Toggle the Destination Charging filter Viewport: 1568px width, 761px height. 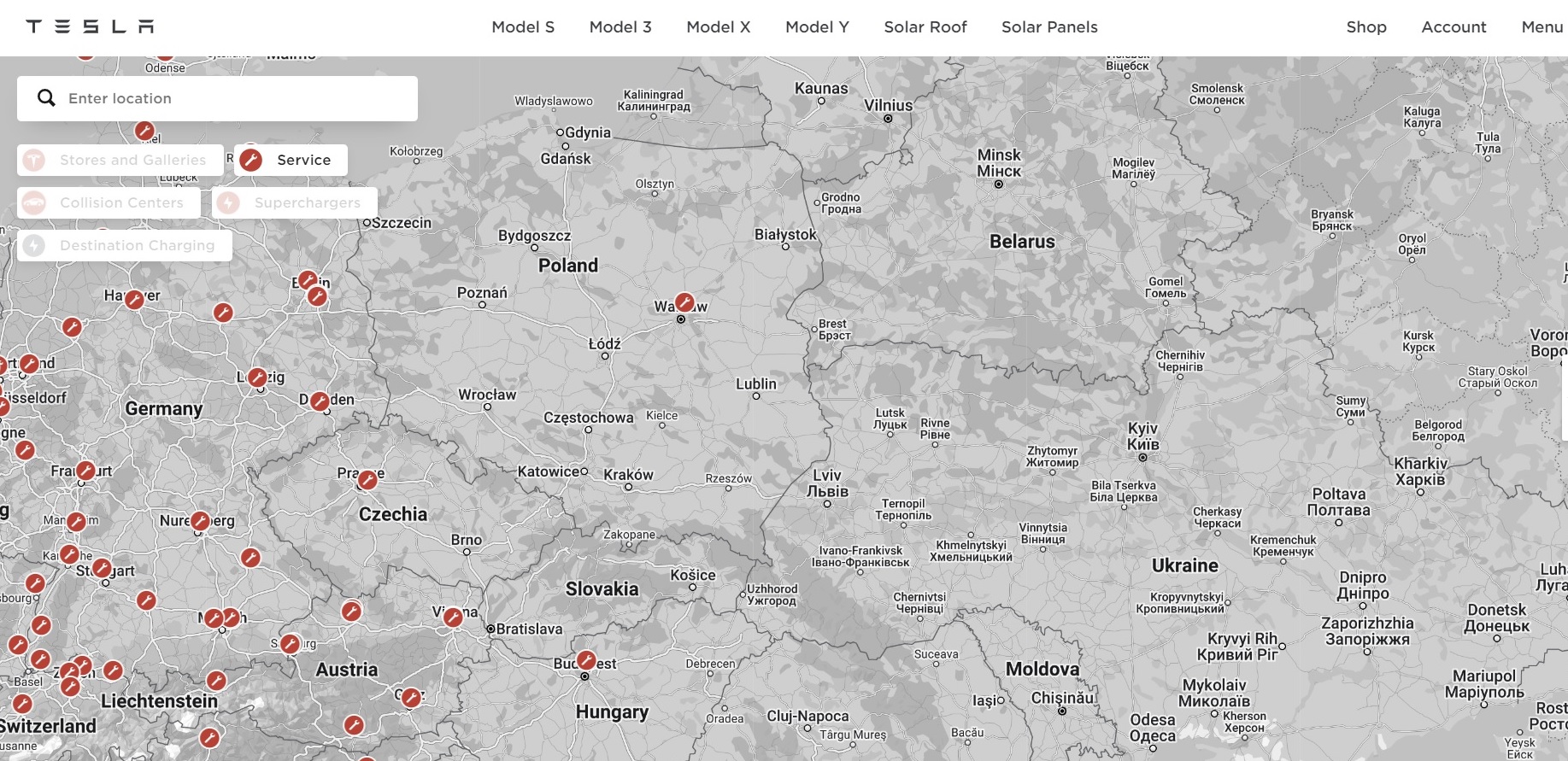[125, 245]
